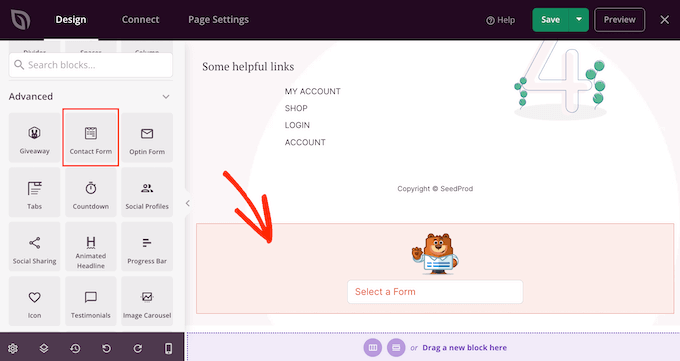Select the Social Sharing block
The image size is (680, 361).
tap(35, 247)
